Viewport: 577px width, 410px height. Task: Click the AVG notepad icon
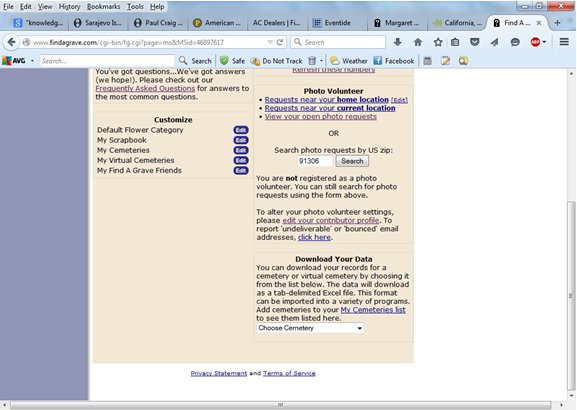pos(446,61)
